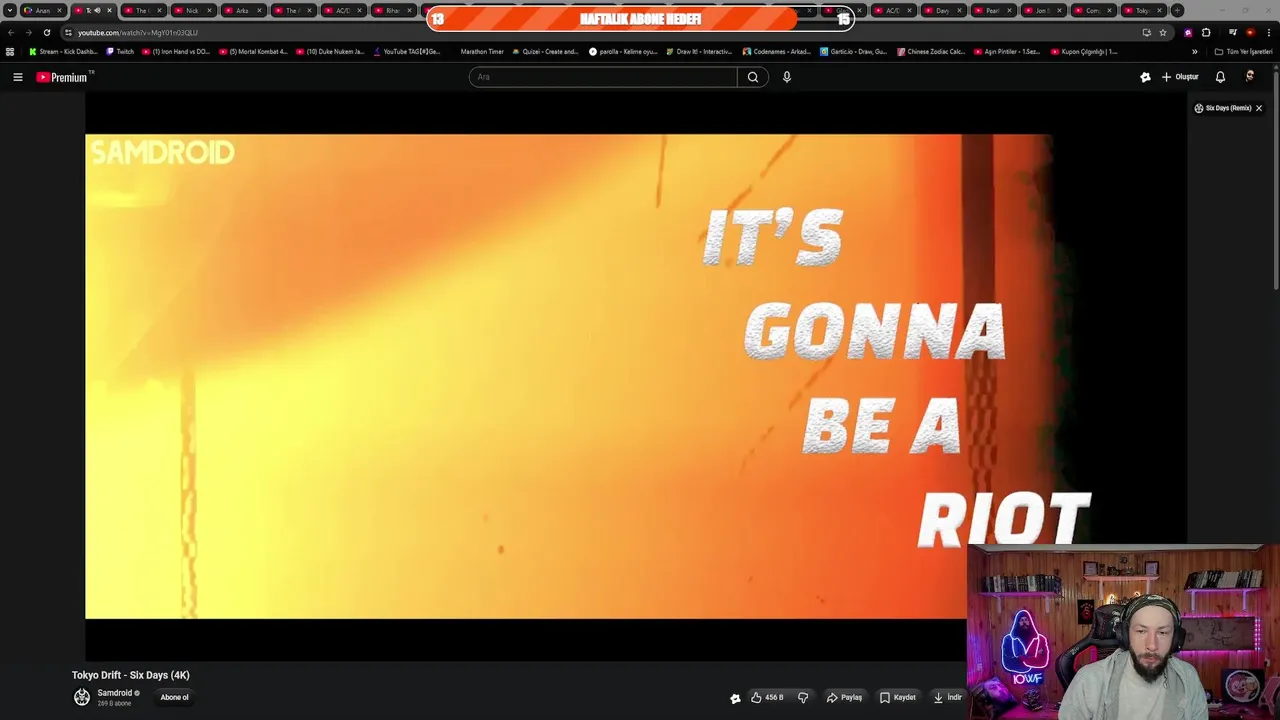The image size is (1280, 720).
Task: Subscribe with the Abone ol button
Action: point(174,697)
